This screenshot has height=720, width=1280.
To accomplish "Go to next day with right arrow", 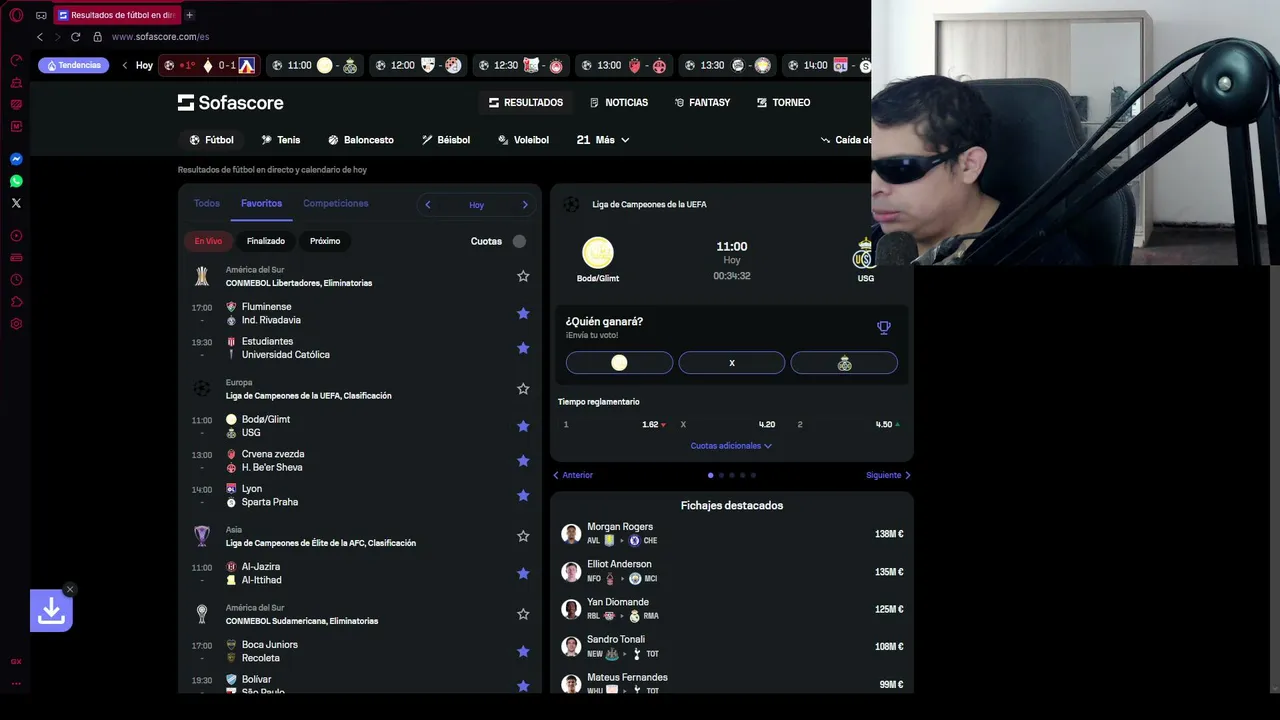I will [x=525, y=205].
